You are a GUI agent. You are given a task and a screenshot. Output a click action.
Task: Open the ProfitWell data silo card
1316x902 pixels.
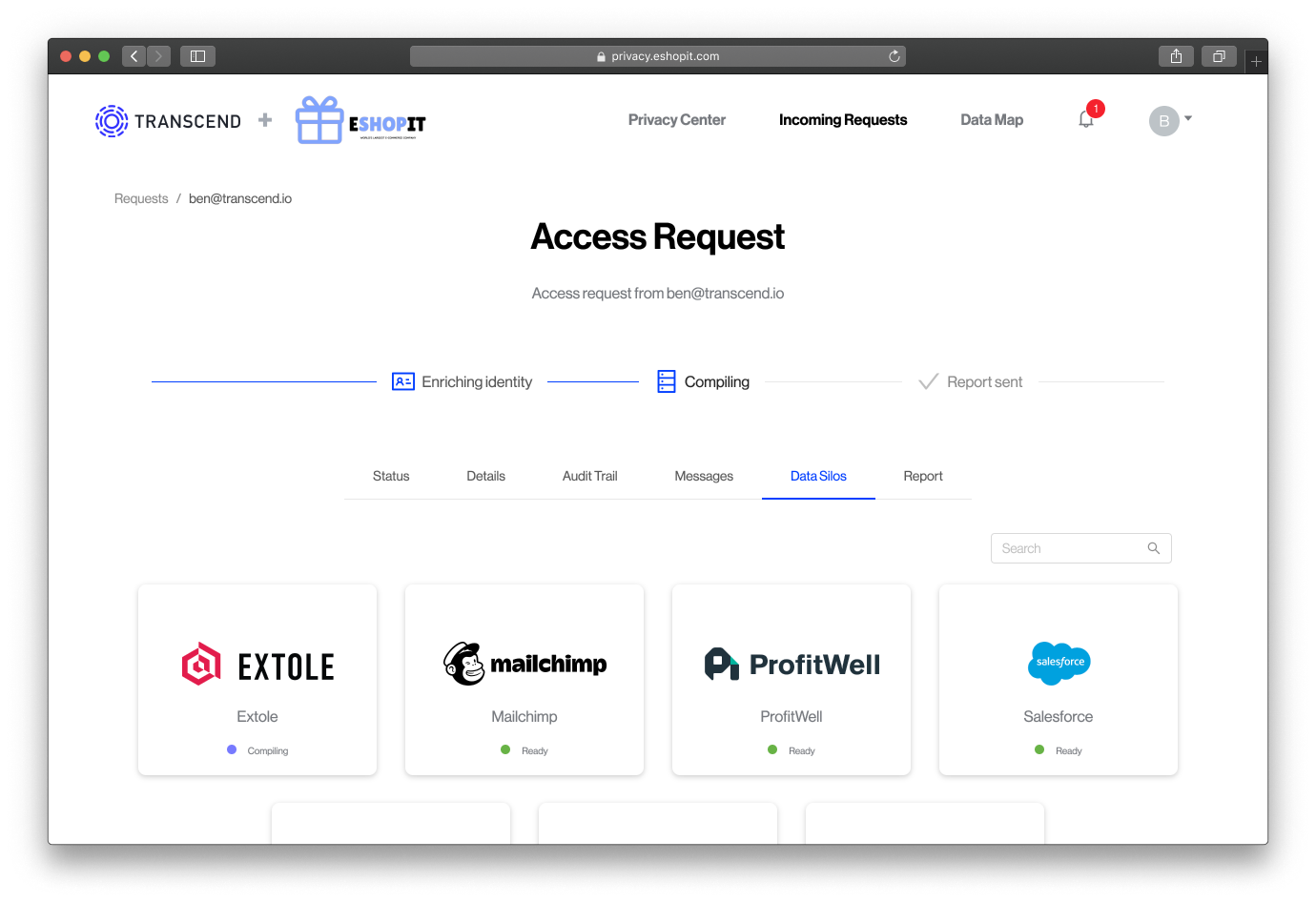coord(792,680)
